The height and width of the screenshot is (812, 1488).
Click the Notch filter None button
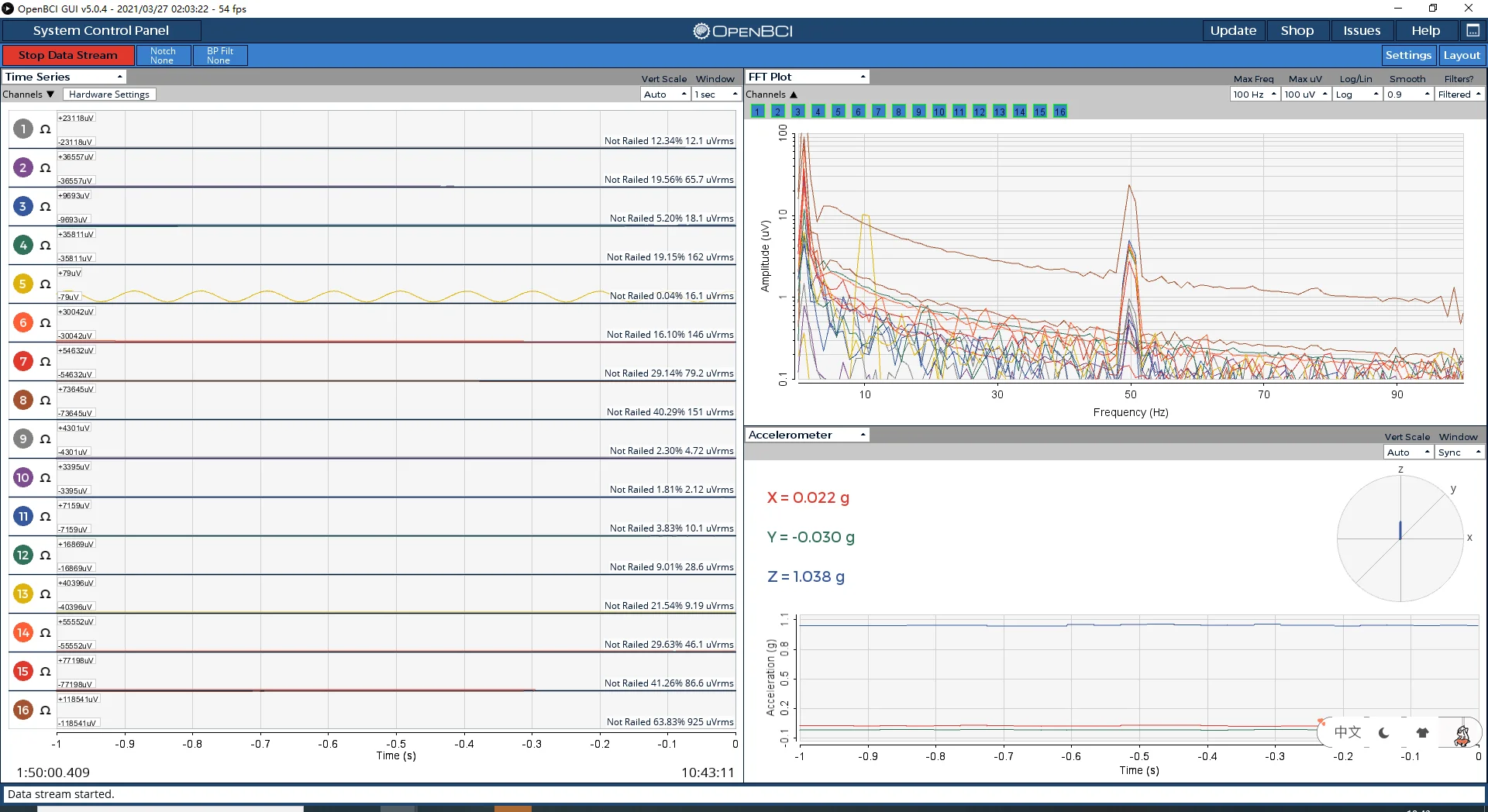pos(163,56)
